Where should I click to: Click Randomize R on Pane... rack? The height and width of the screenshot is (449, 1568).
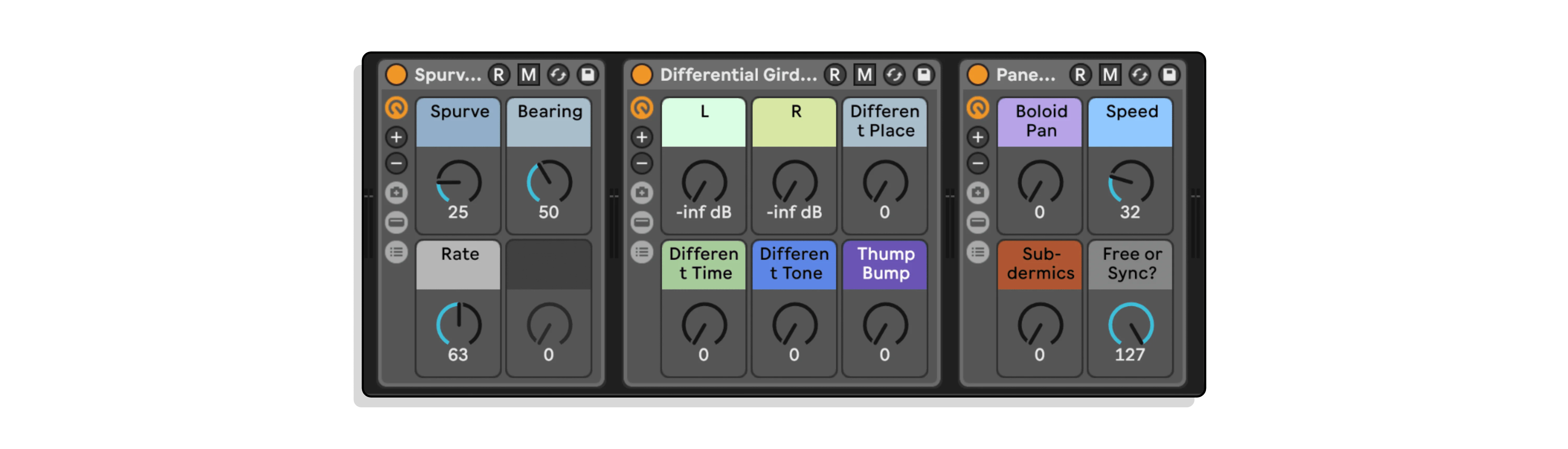click(x=1080, y=75)
